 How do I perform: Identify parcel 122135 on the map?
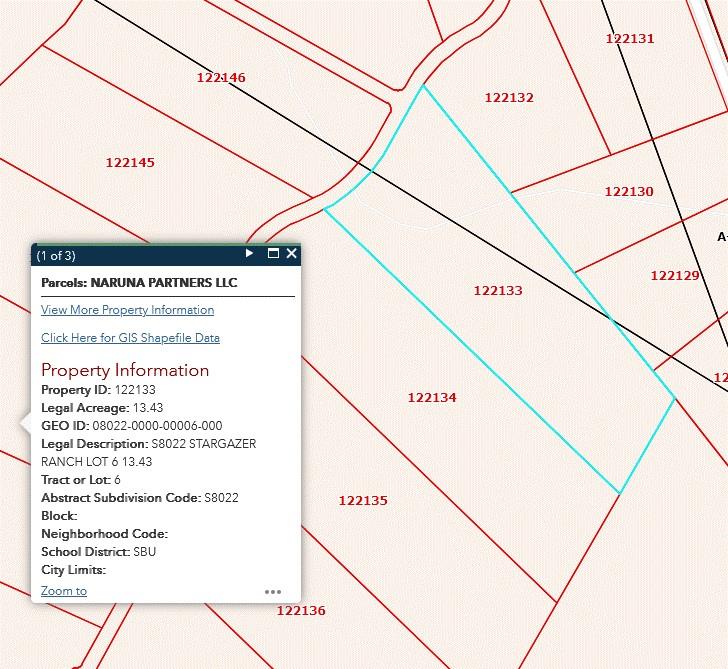pyautogui.click(x=362, y=501)
